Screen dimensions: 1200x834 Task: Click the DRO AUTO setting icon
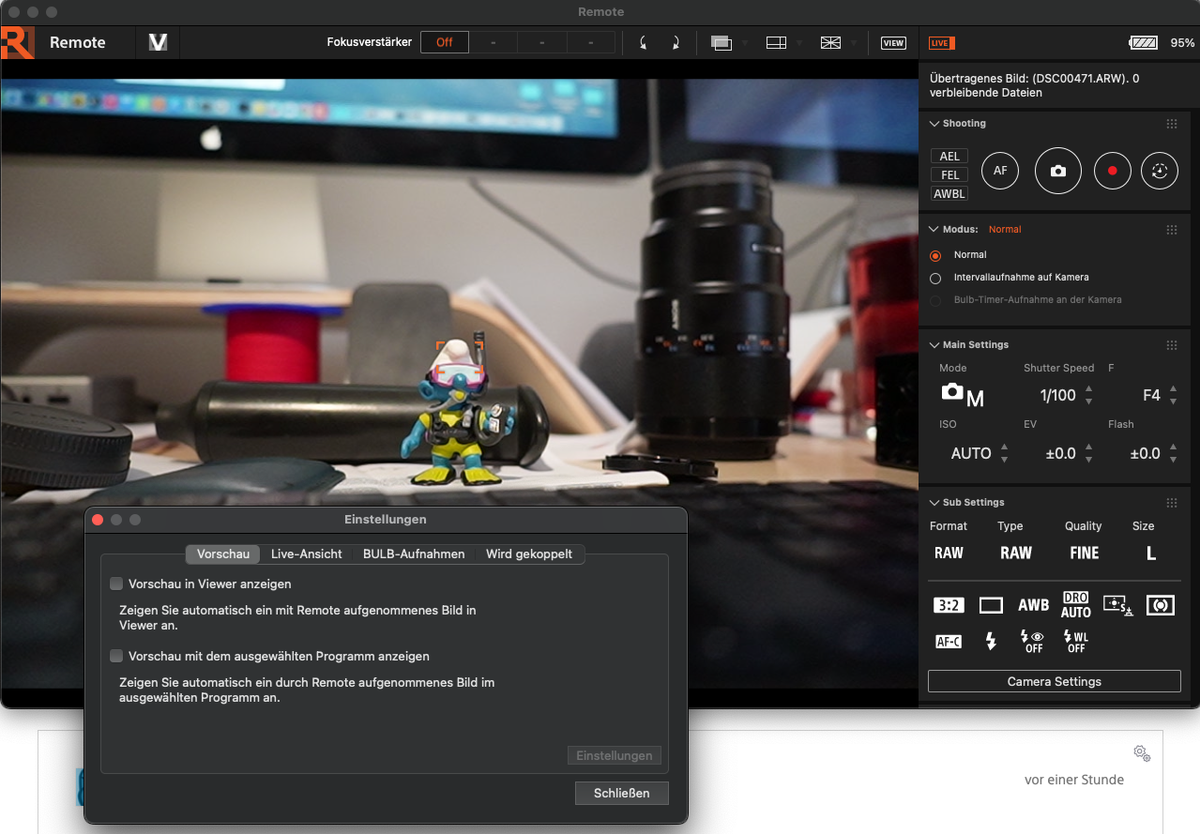1075,605
